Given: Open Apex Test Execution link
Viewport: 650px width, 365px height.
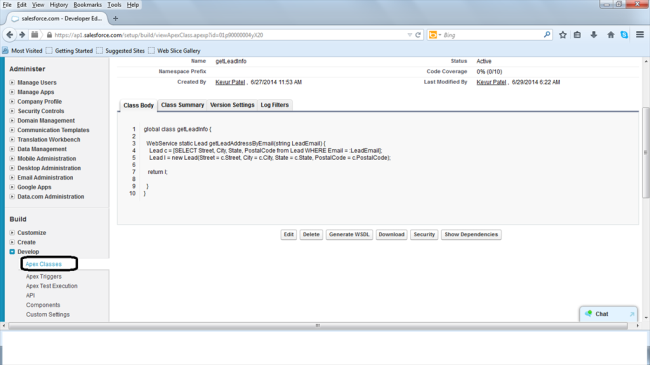Looking at the screenshot, I should (x=51, y=286).
